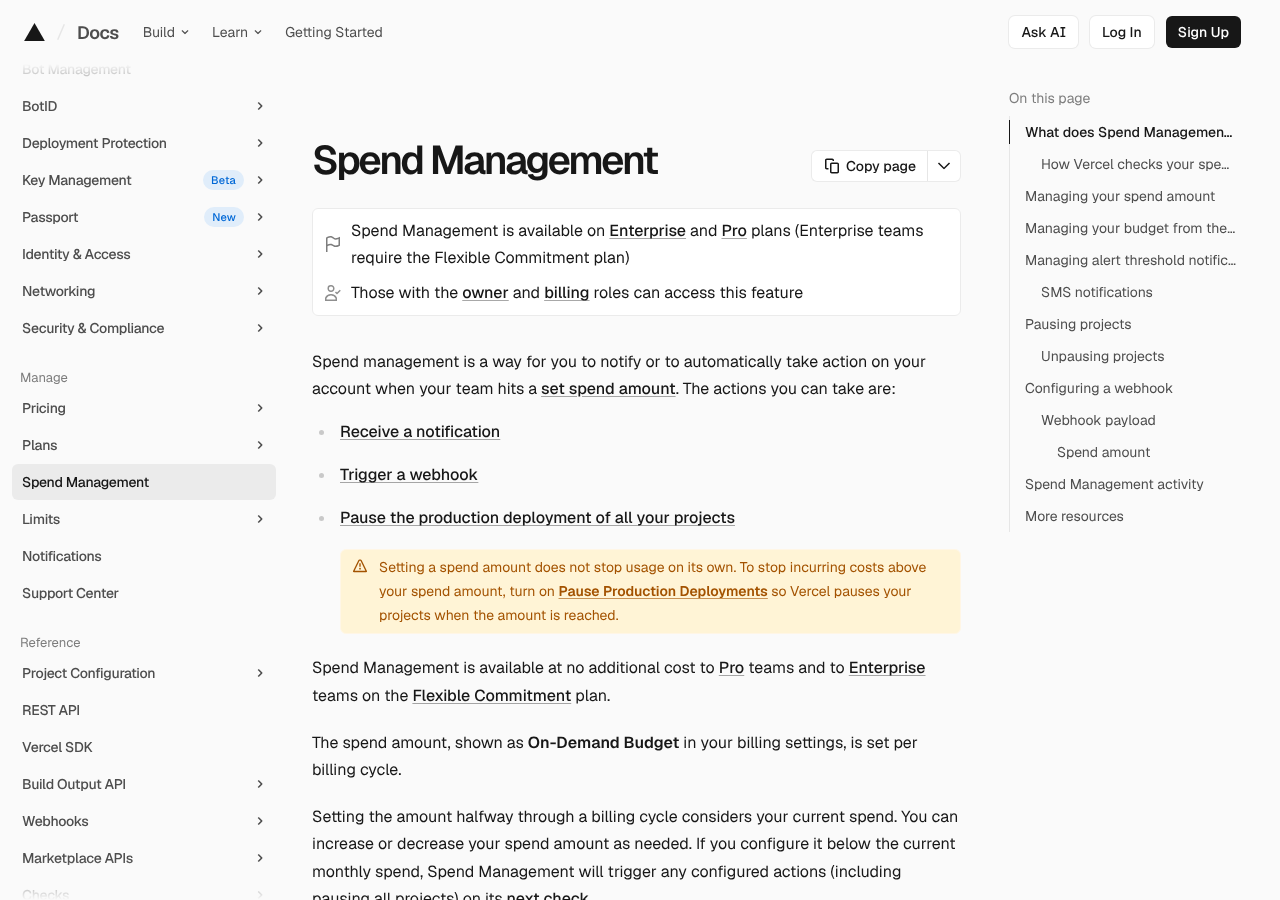The image size is (1280, 900).
Task: Follow the Trigger a webhook link
Action: click(x=409, y=475)
